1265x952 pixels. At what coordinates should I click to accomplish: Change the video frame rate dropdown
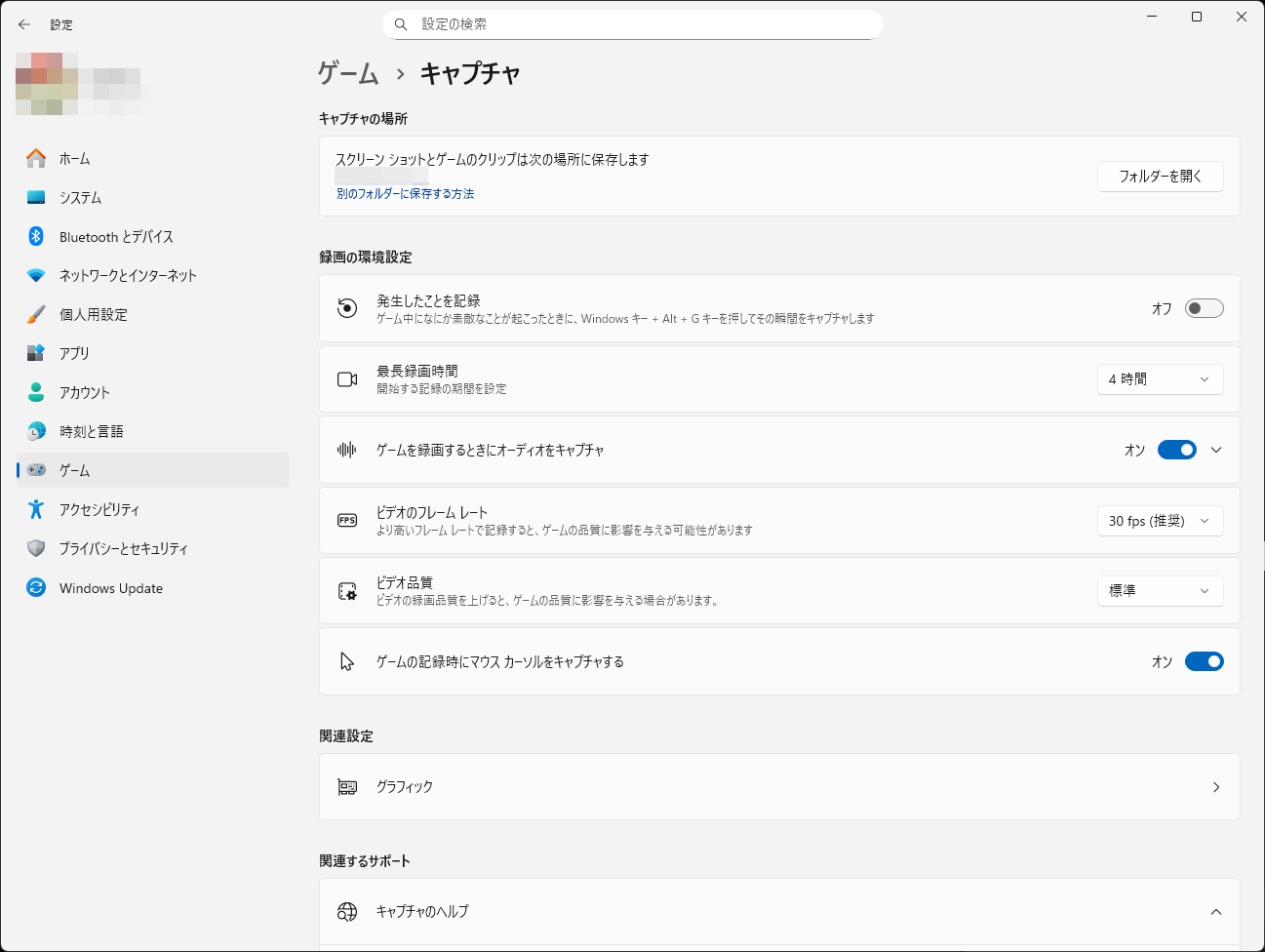[1160, 520]
